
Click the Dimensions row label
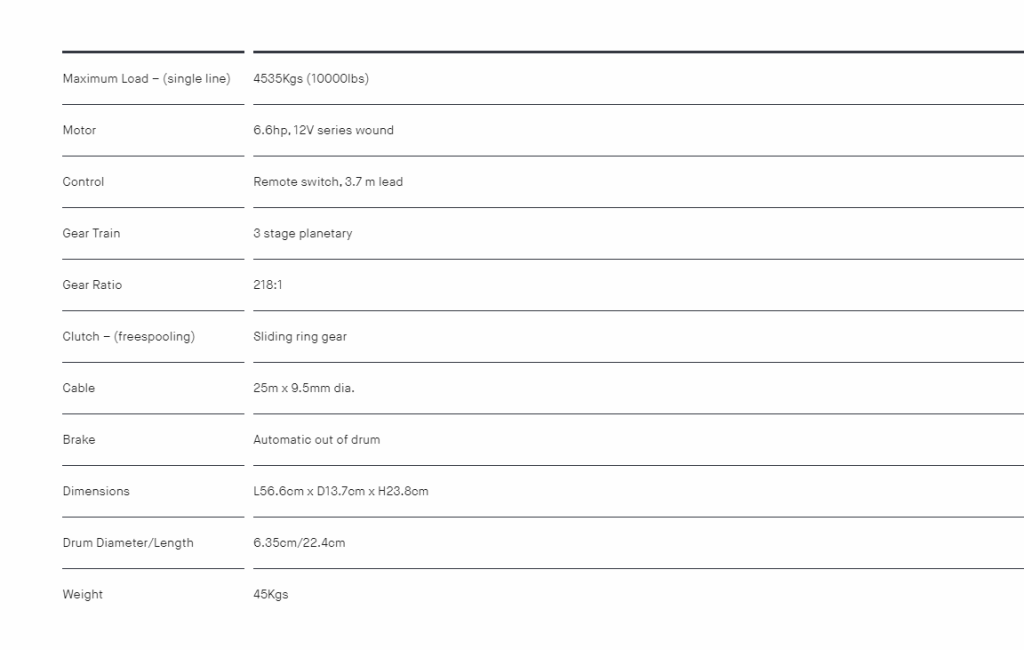click(x=96, y=491)
